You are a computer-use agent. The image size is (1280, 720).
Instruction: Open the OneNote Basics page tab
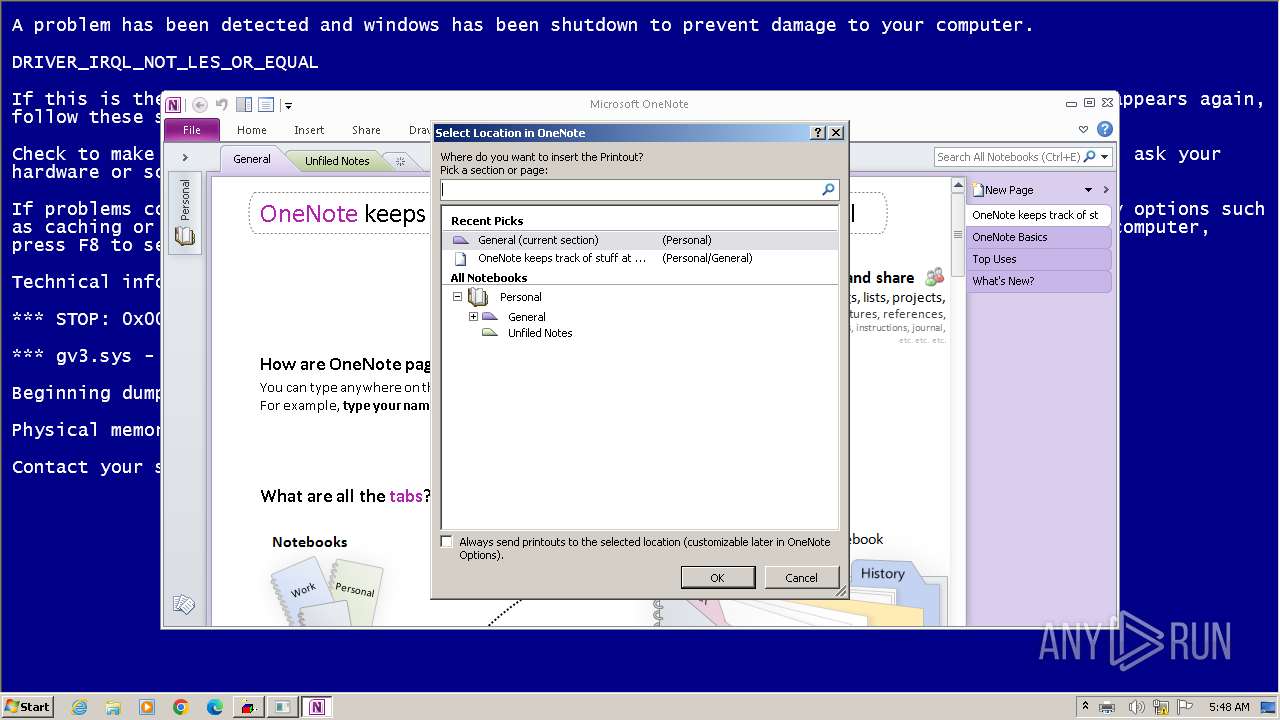coord(1038,237)
